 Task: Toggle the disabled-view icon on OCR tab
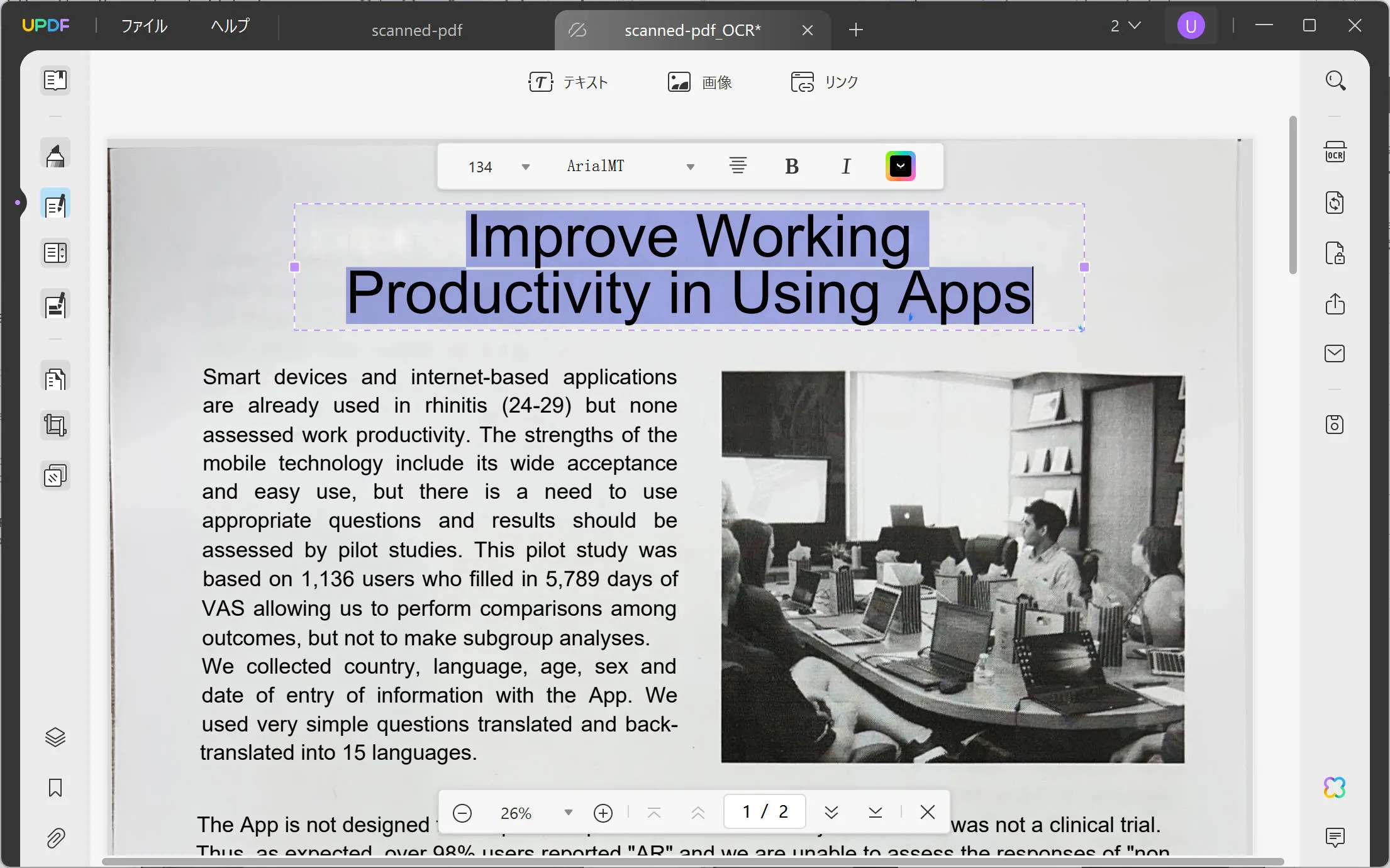[577, 30]
